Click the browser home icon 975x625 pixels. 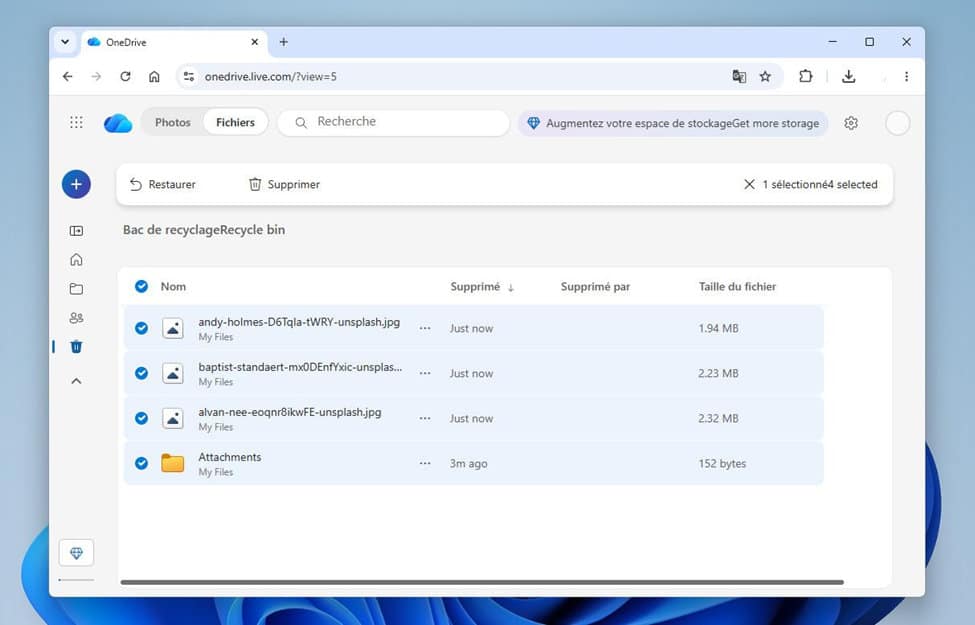pos(154,76)
